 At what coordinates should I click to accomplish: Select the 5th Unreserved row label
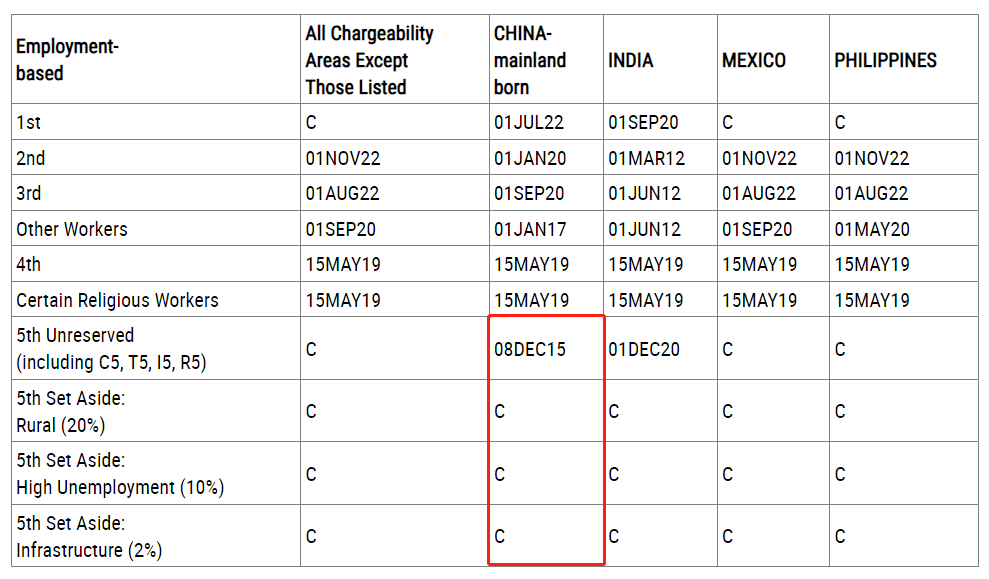(x=111, y=349)
